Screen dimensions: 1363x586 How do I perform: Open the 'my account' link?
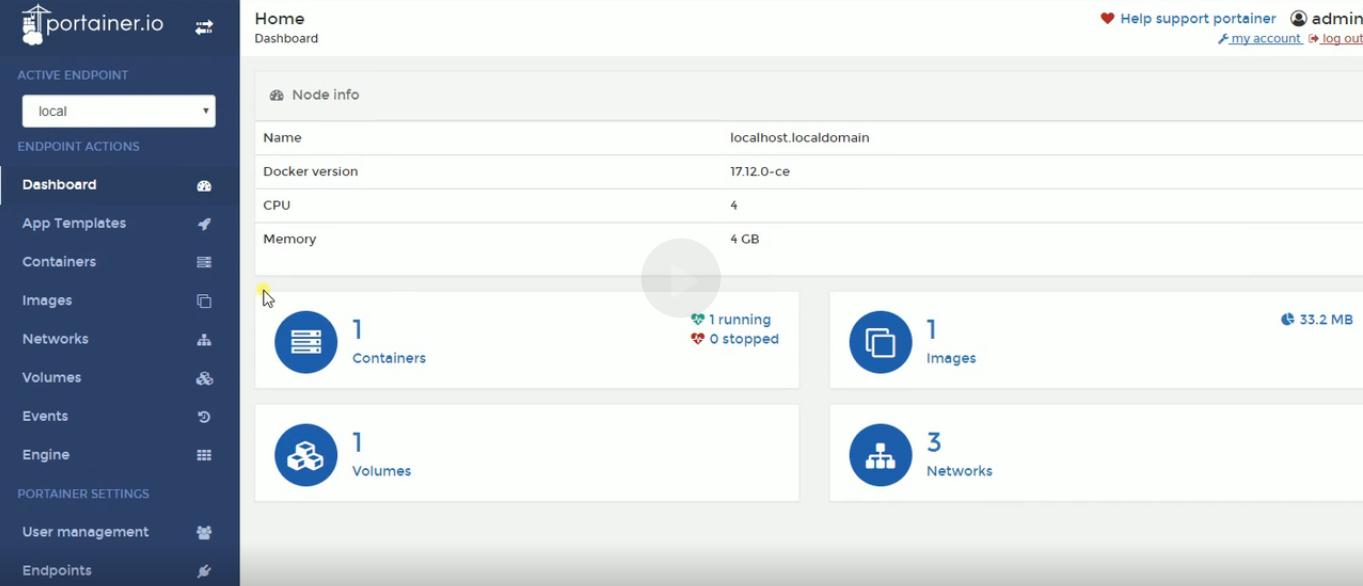[1264, 39]
